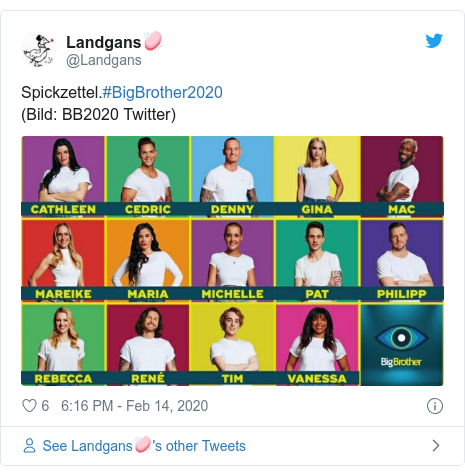Open the tweet info circle icon
The height and width of the screenshot is (475, 465).
pos(435,406)
